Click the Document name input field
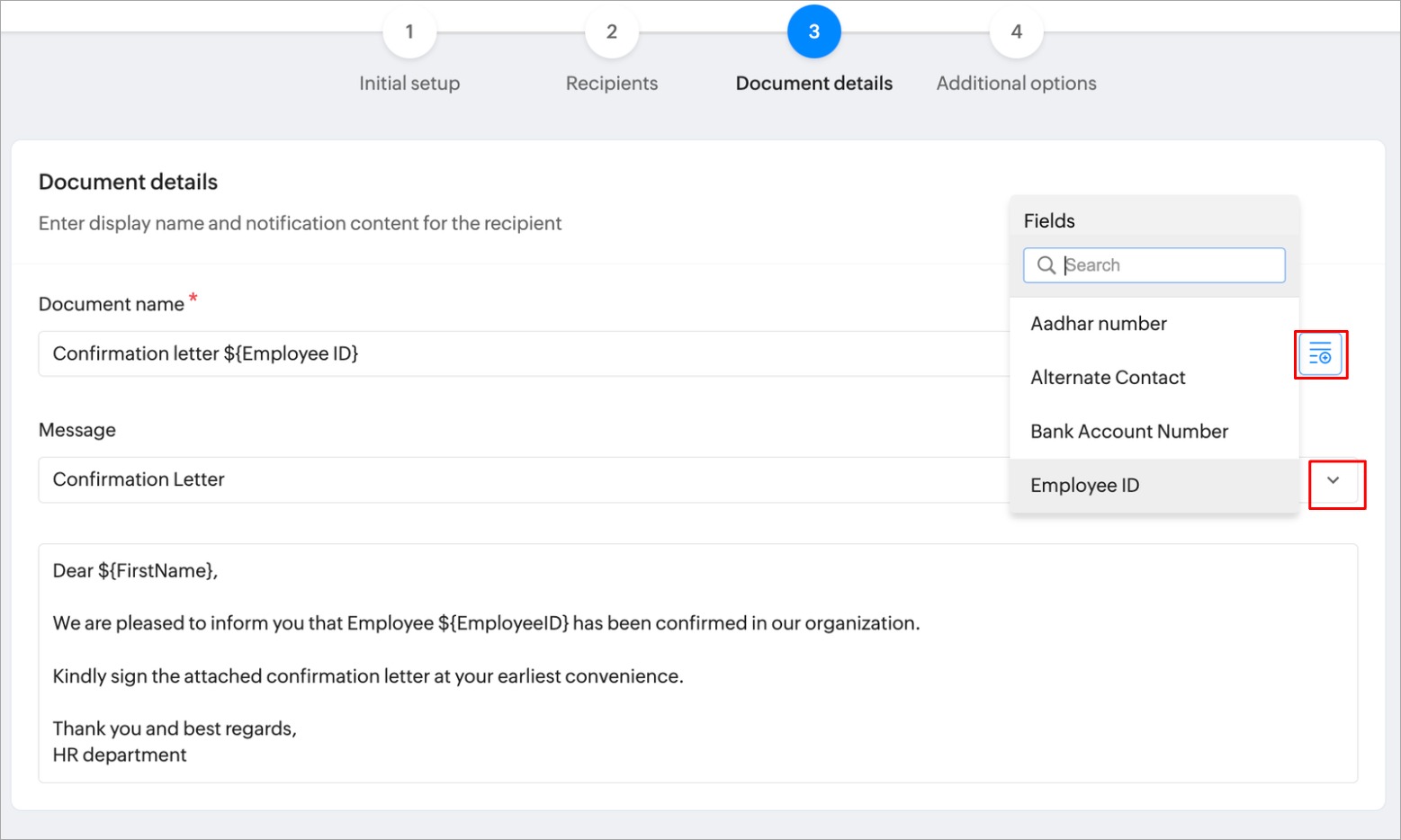 (522, 354)
